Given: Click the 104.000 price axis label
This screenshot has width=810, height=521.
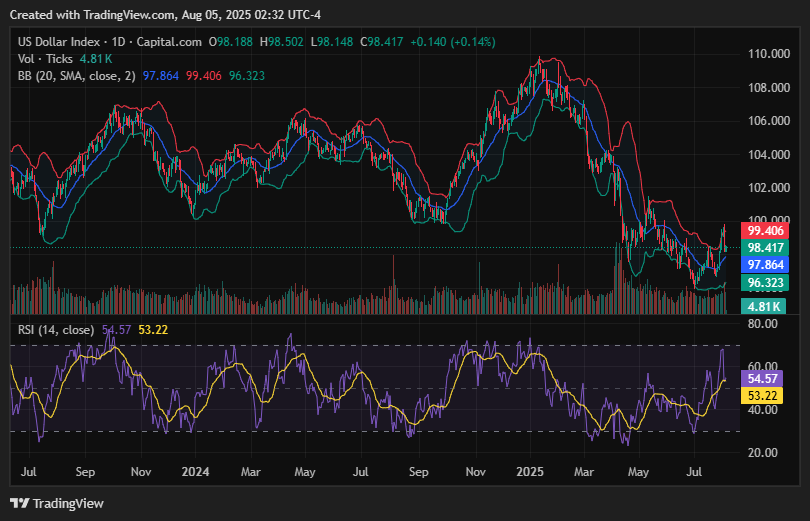Looking at the screenshot, I should (769, 154).
